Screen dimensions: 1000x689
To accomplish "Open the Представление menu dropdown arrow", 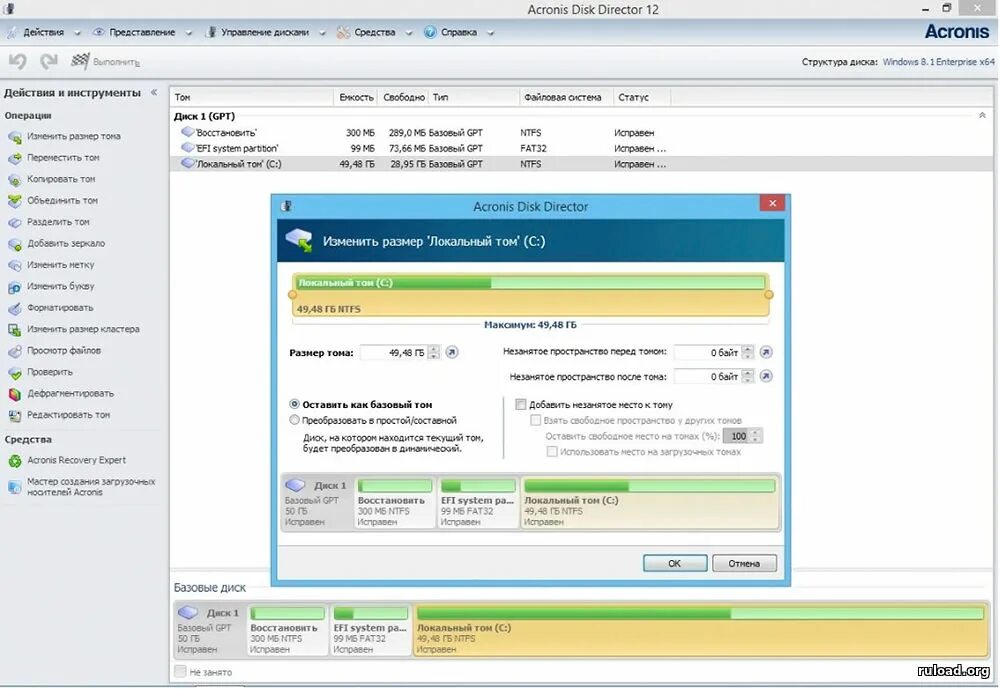I will pyautogui.click(x=189, y=33).
